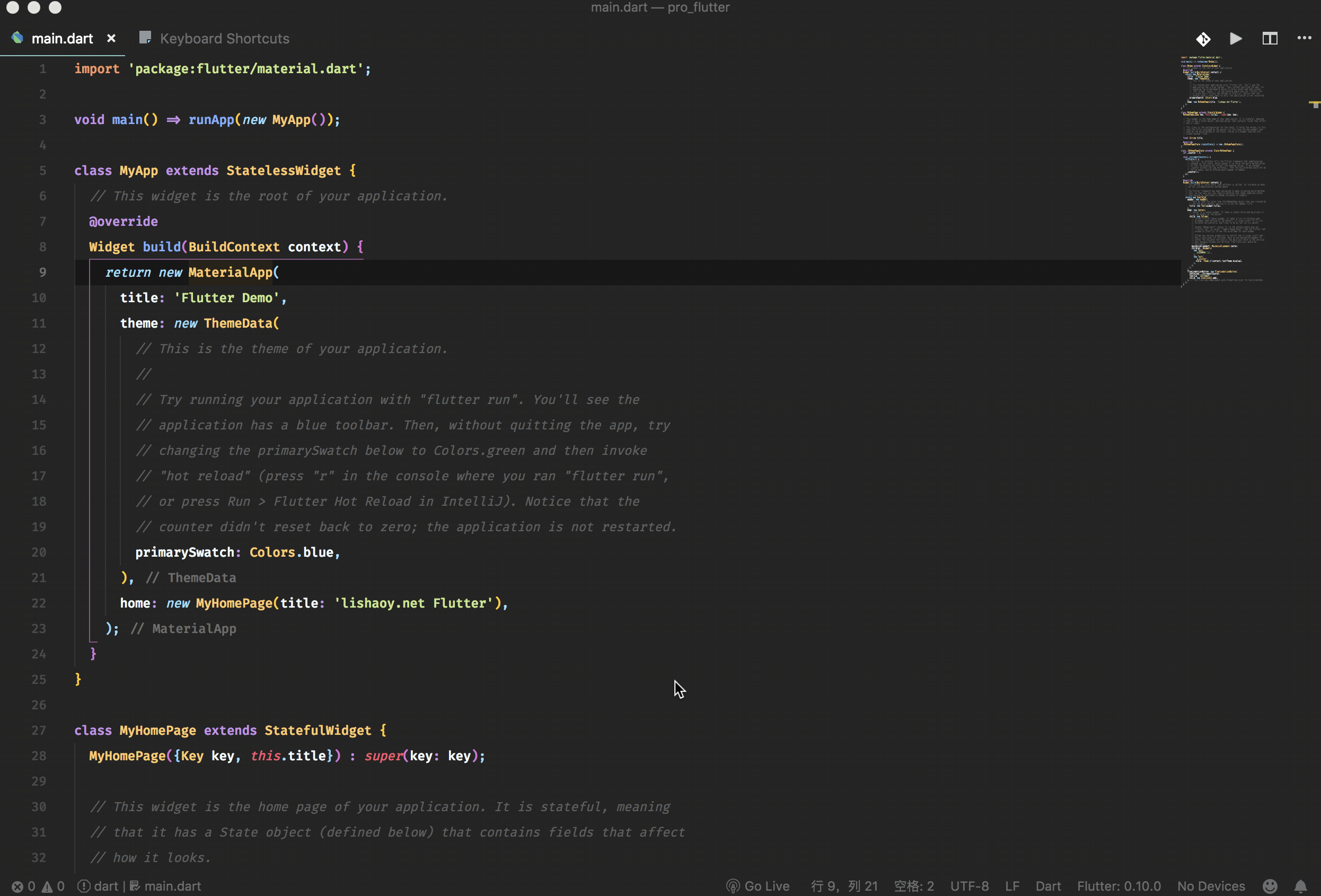Image resolution: width=1321 pixels, height=896 pixels.
Task: Click the line and column position indicator
Action: coord(844,886)
